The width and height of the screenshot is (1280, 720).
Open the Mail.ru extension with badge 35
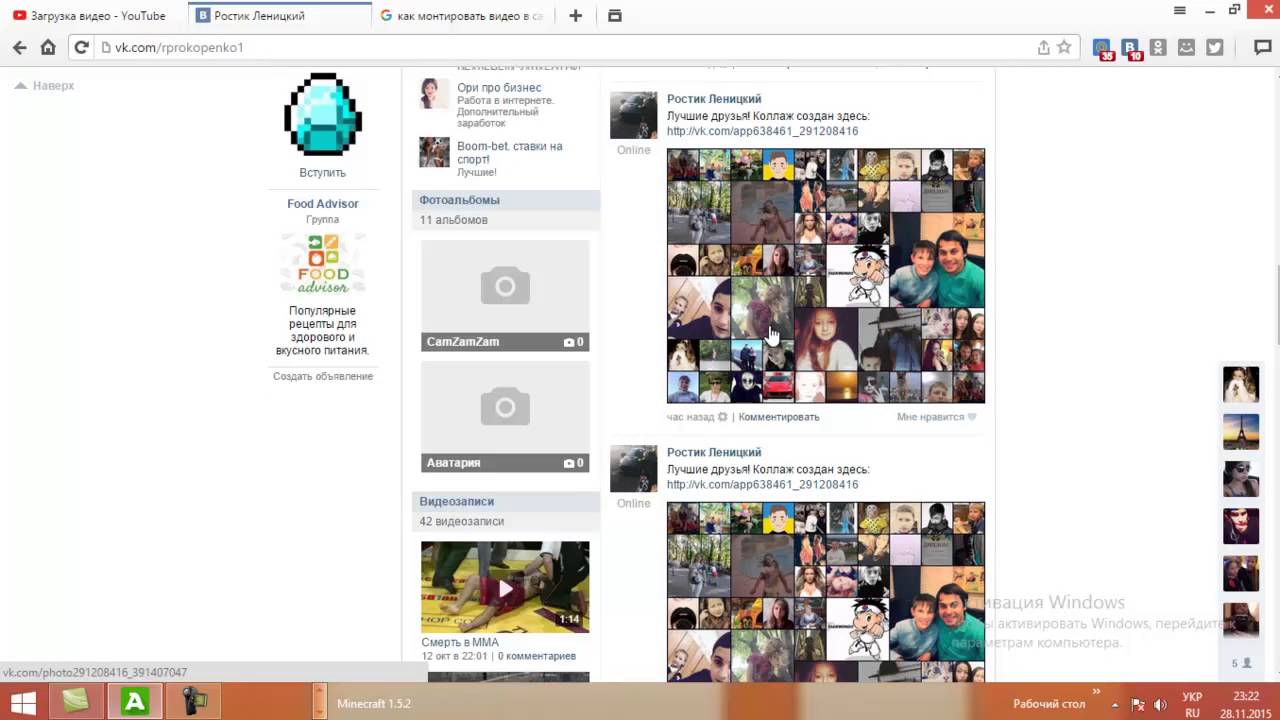point(1102,48)
